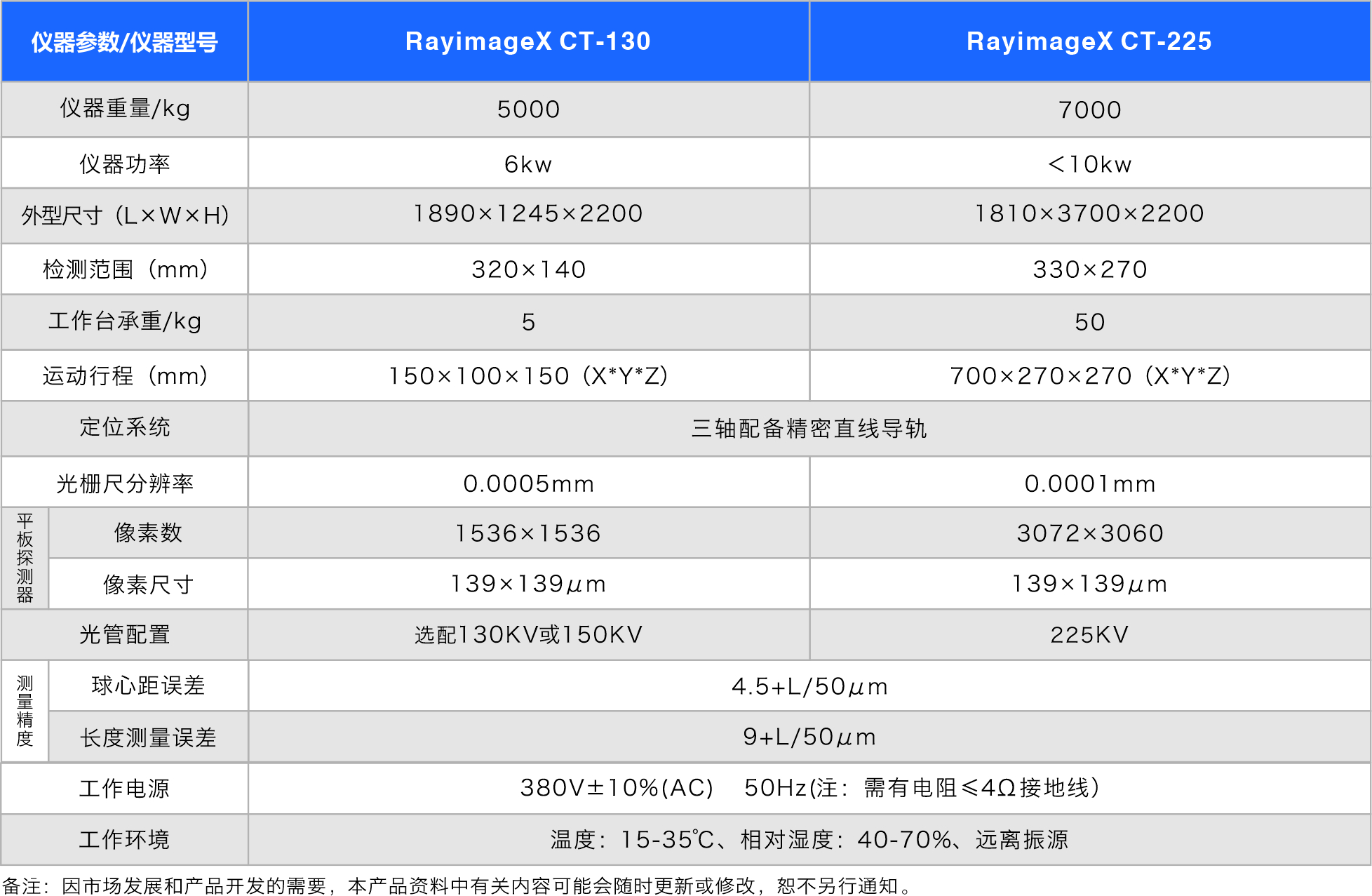Select the 1890×1245×2200 dimension cell
Screen dimensions: 1372x896
(x=528, y=213)
